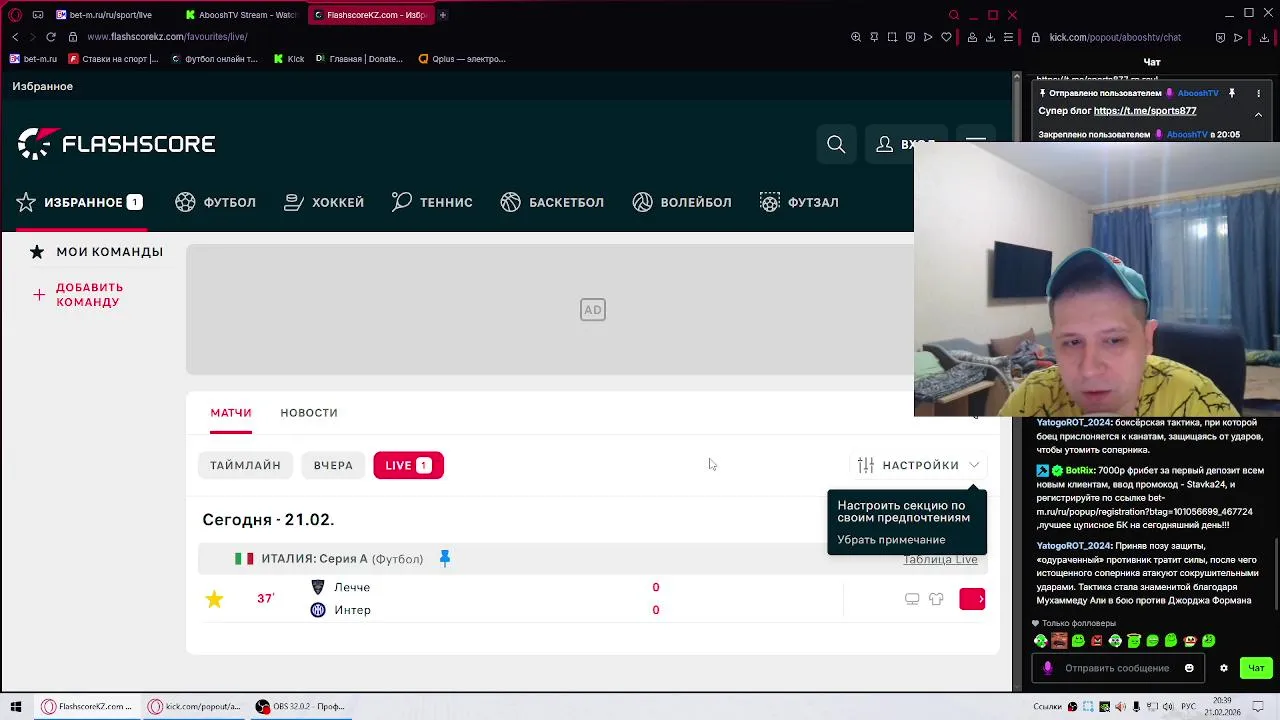Image resolution: width=1280 pixels, height=720 pixels.
Task: Open chat settings gear
Action: click(x=1223, y=668)
